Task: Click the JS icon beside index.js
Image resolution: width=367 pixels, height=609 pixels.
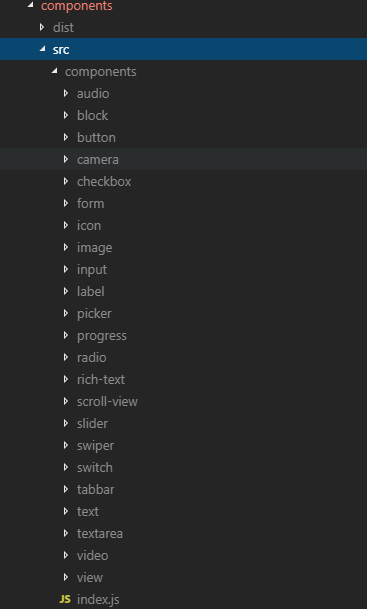Action: [x=65, y=599]
